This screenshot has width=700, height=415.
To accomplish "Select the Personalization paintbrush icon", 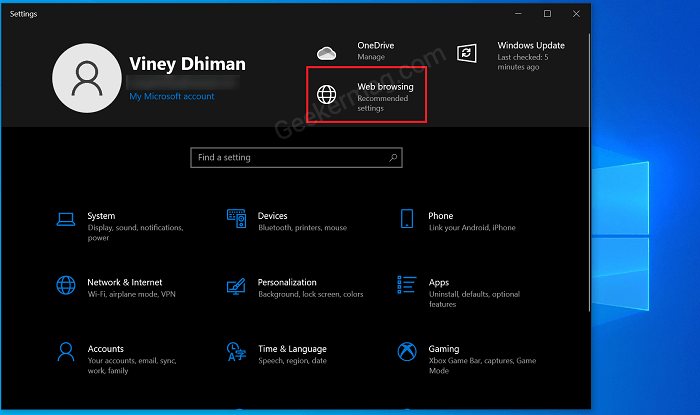I will tap(236, 286).
